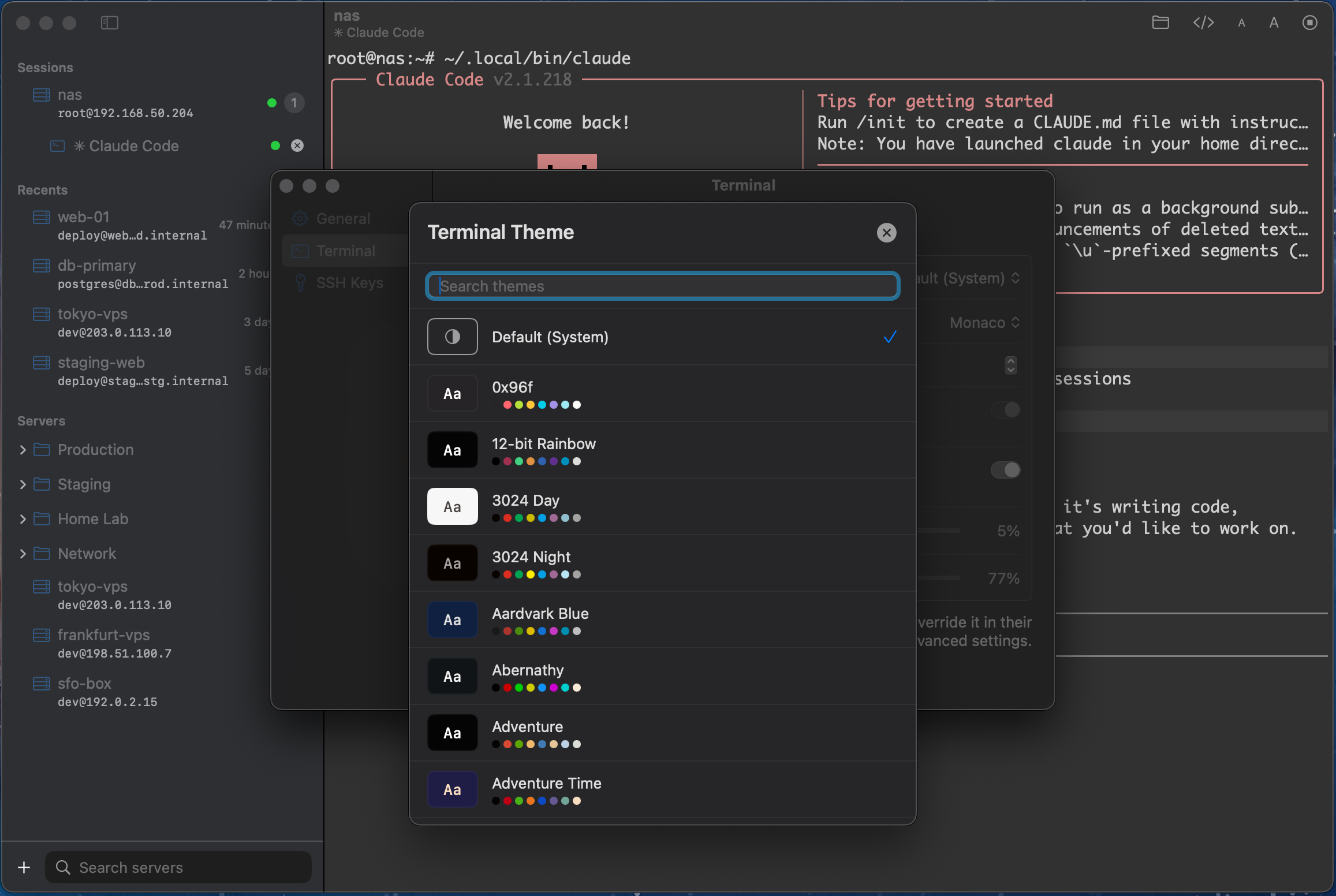Click the Staging folder icon
Image resolution: width=1336 pixels, height=896 pixels.
[x=42, y=484]
